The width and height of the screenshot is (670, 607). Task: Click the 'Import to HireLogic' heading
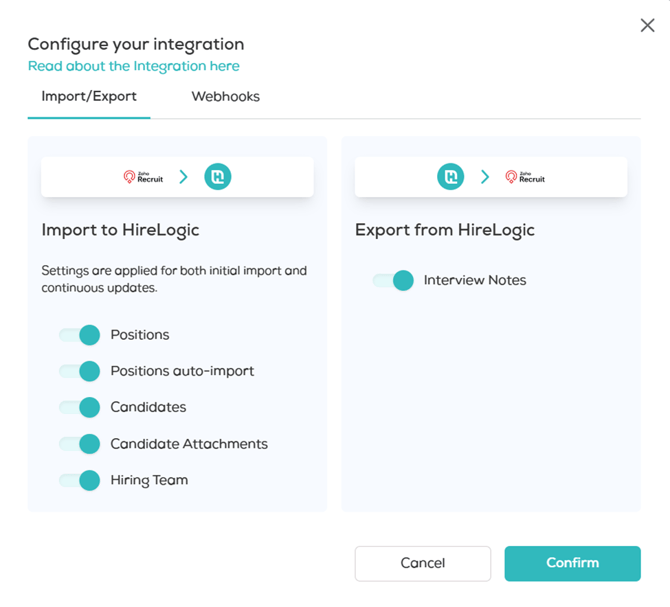click(120, 230)
